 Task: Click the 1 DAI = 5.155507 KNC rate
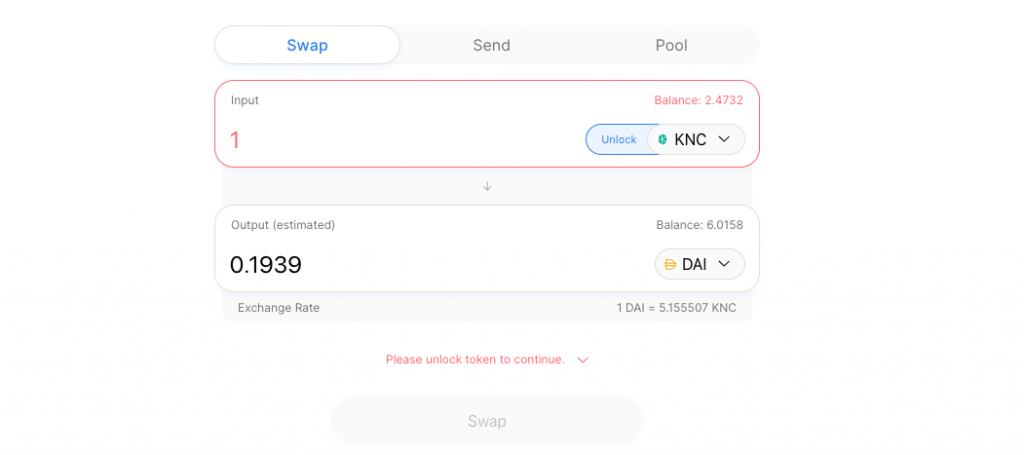coord(676,308)
